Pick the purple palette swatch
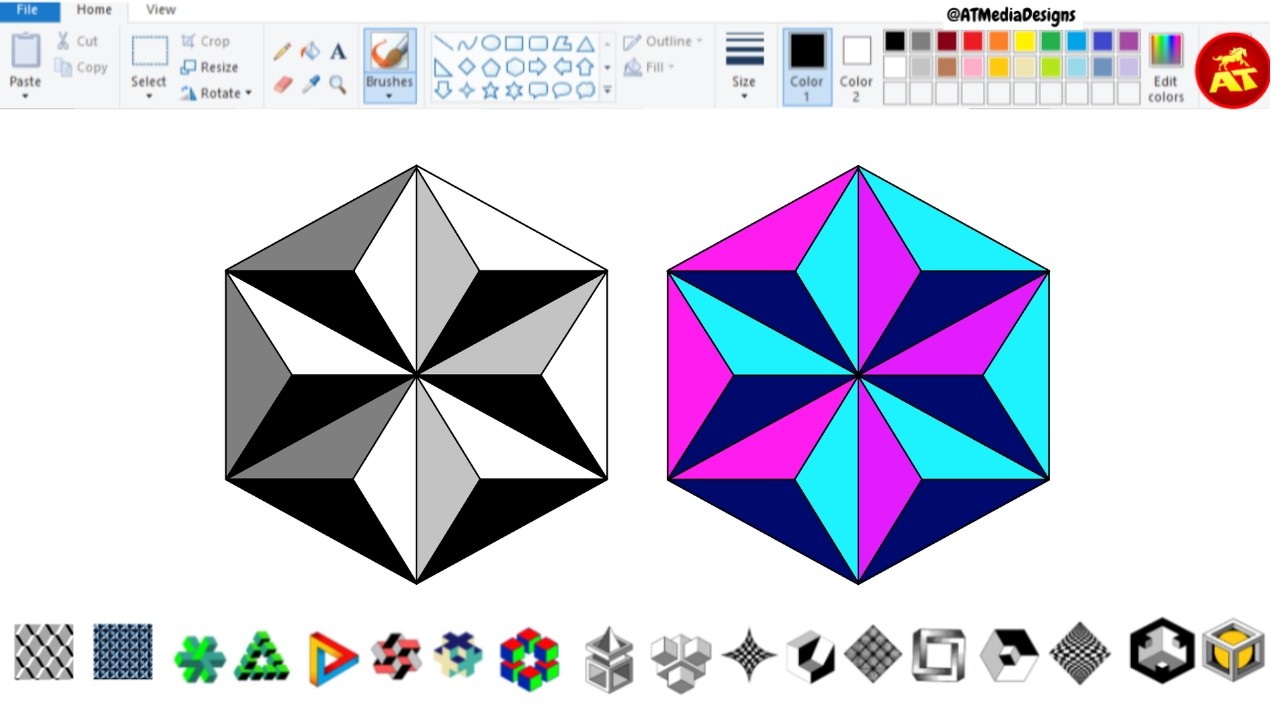This screenshot has width=1280, height=720. pos(1128,42)
